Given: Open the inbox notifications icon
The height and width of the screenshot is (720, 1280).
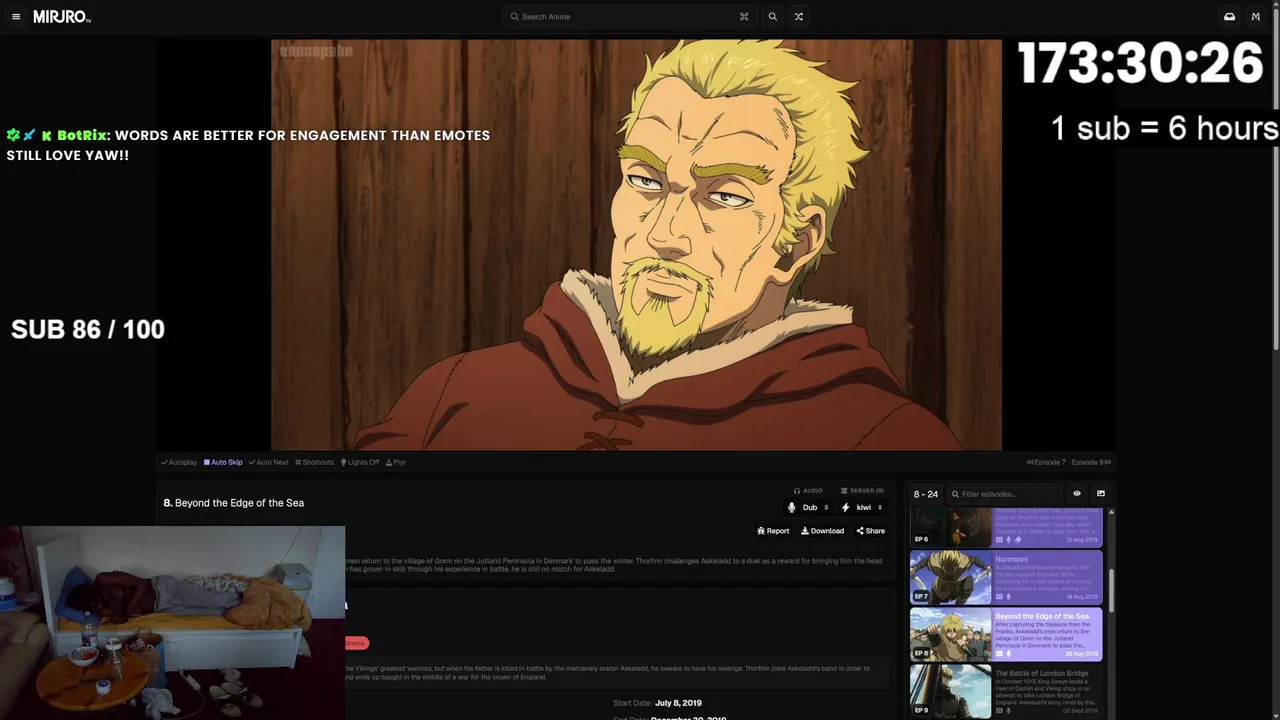Looking at the screenshot, I should (1229, 17).
